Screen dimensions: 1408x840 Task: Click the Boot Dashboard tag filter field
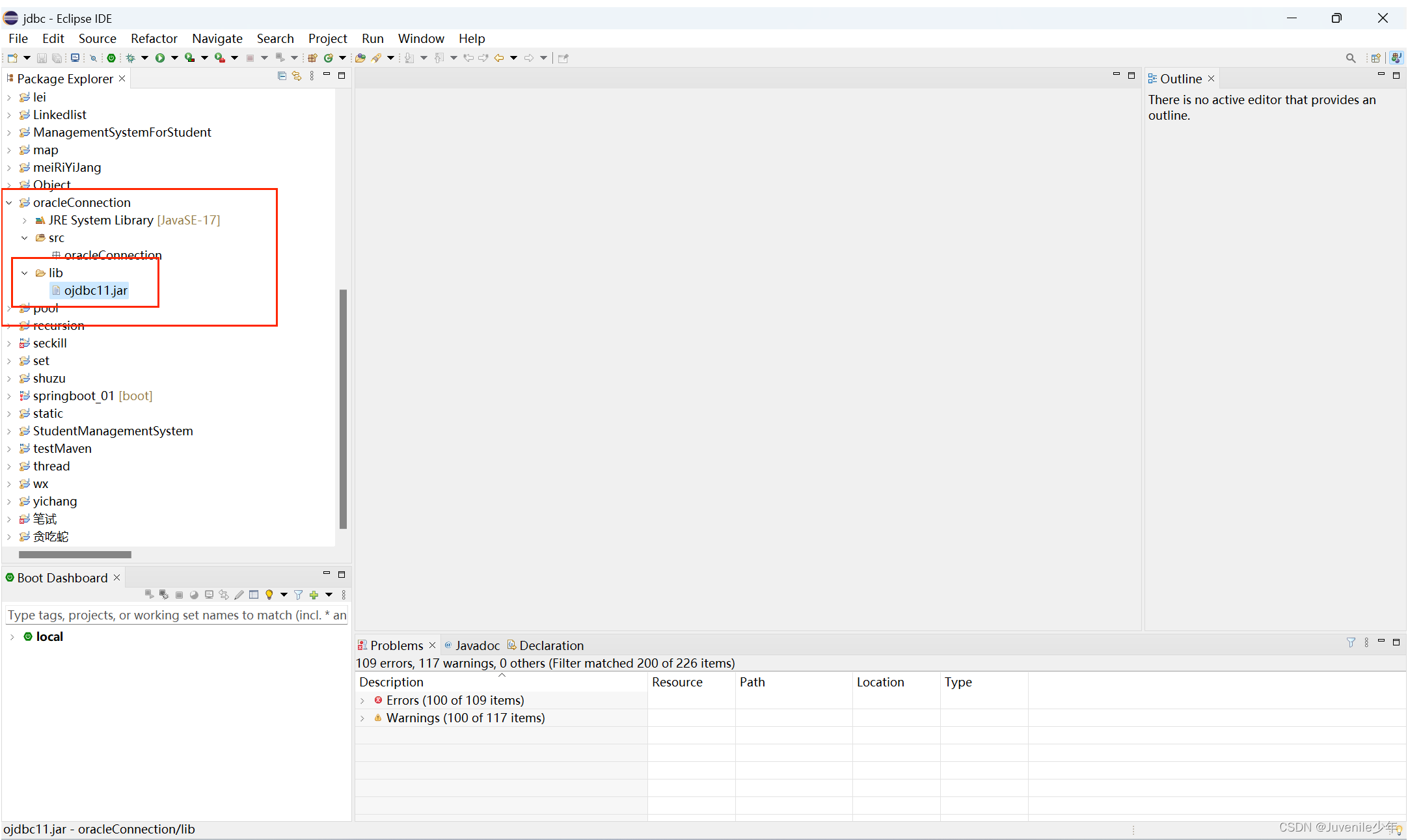click(x=177, y=615)
